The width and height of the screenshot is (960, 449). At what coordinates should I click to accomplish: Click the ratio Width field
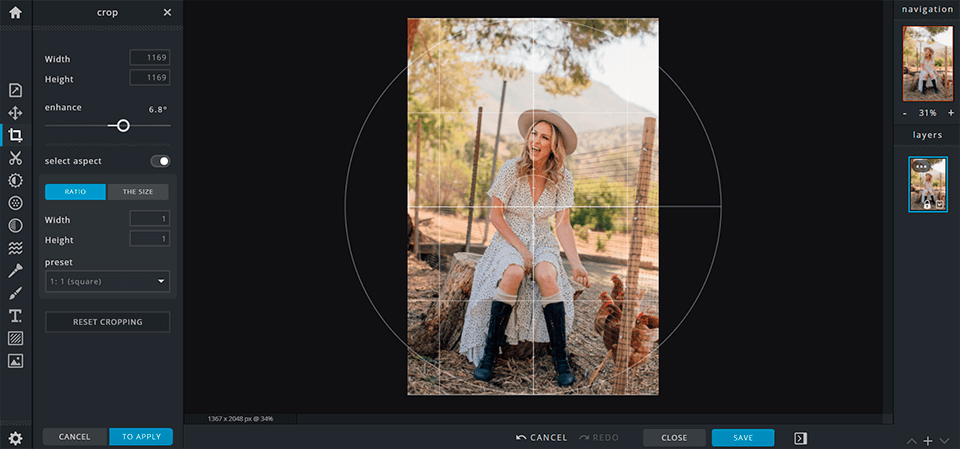(149, 219)
